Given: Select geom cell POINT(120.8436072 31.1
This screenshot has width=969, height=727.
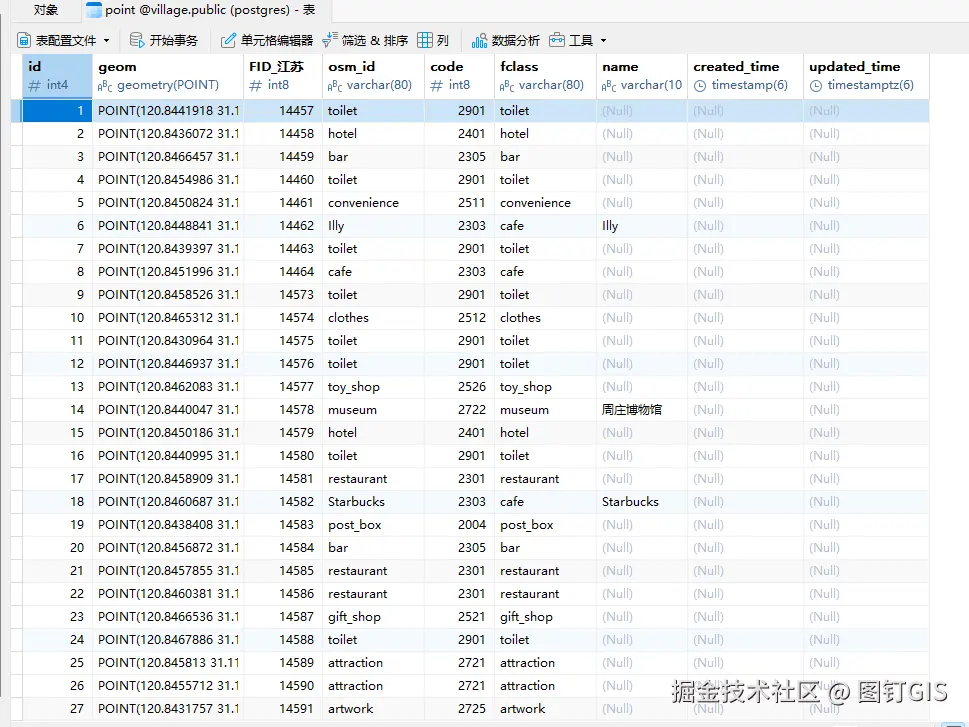Looking at the screenshot, I should pyautogui.click(x=167, y=134).
